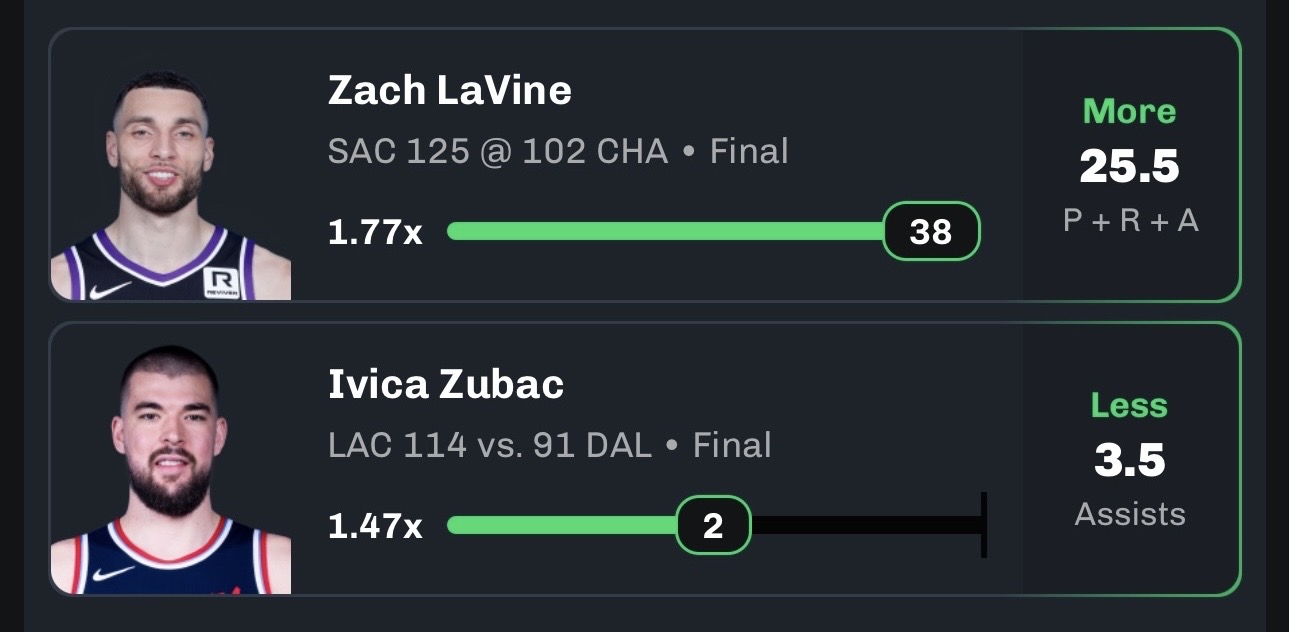
Task: Open Ivica Zubac's player headshot
Action: (x=171, y=470)
